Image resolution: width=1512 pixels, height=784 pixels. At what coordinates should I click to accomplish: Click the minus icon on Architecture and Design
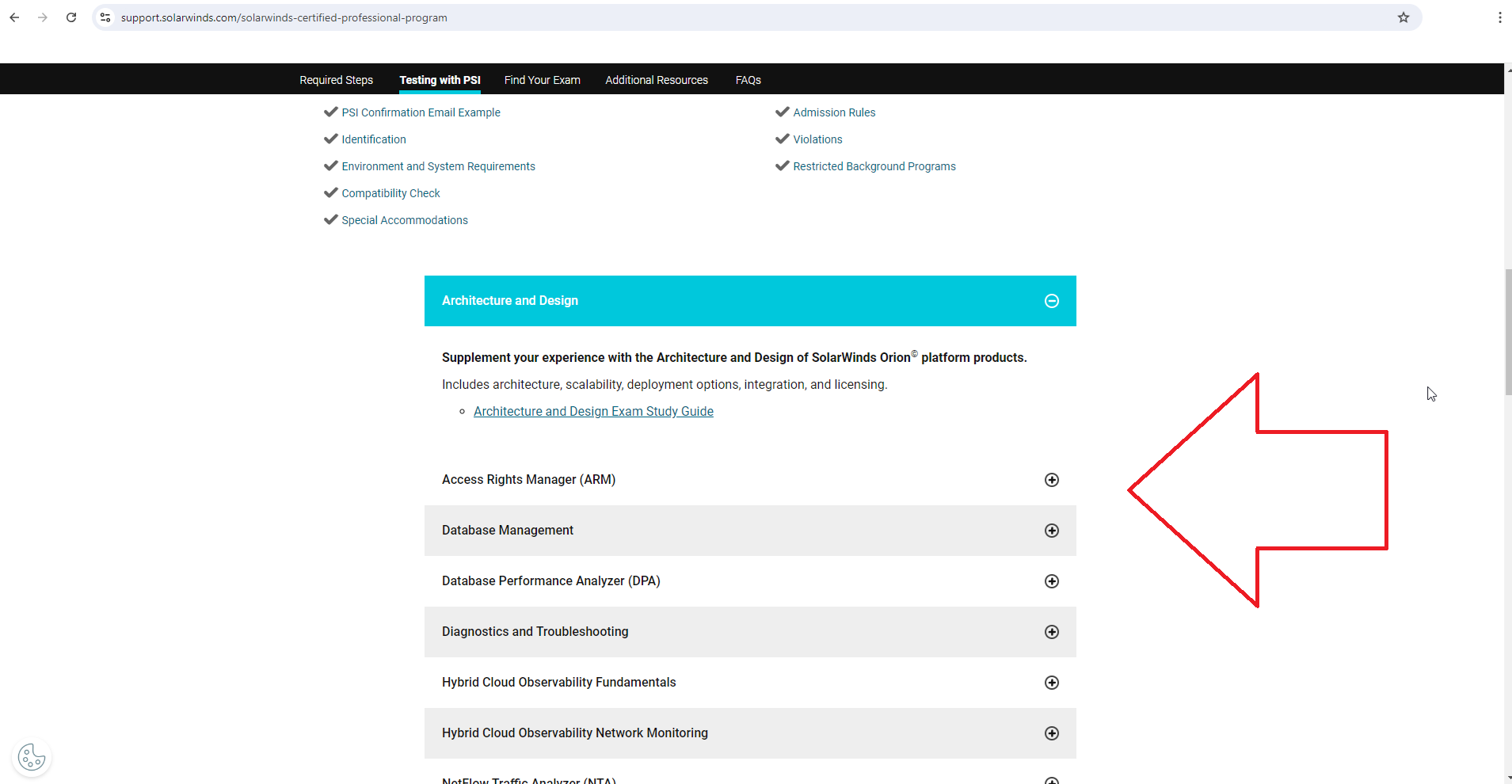click(1052, 301)
